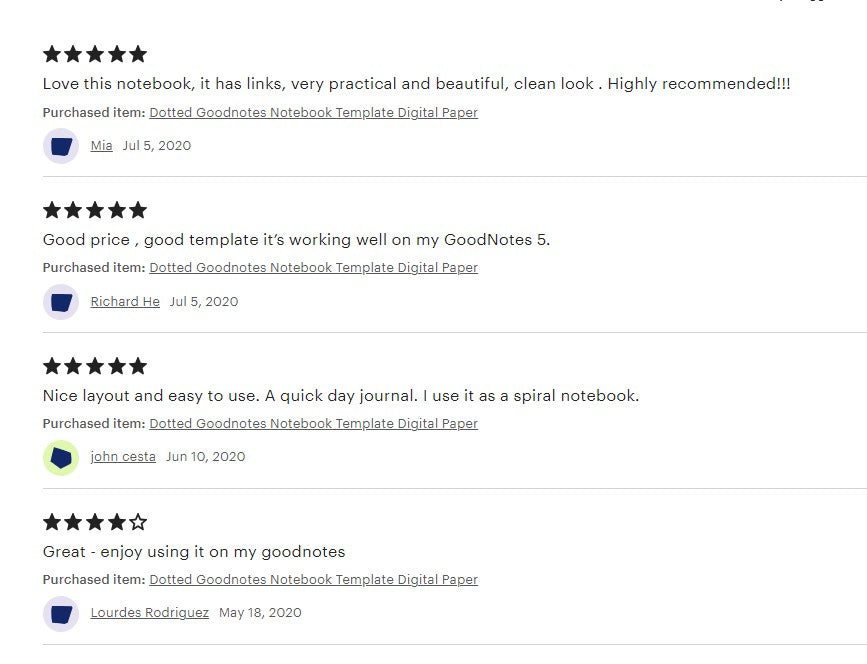Open the purchased item link under Mia's review
This screenshot has height=664, width=867.
313,112
